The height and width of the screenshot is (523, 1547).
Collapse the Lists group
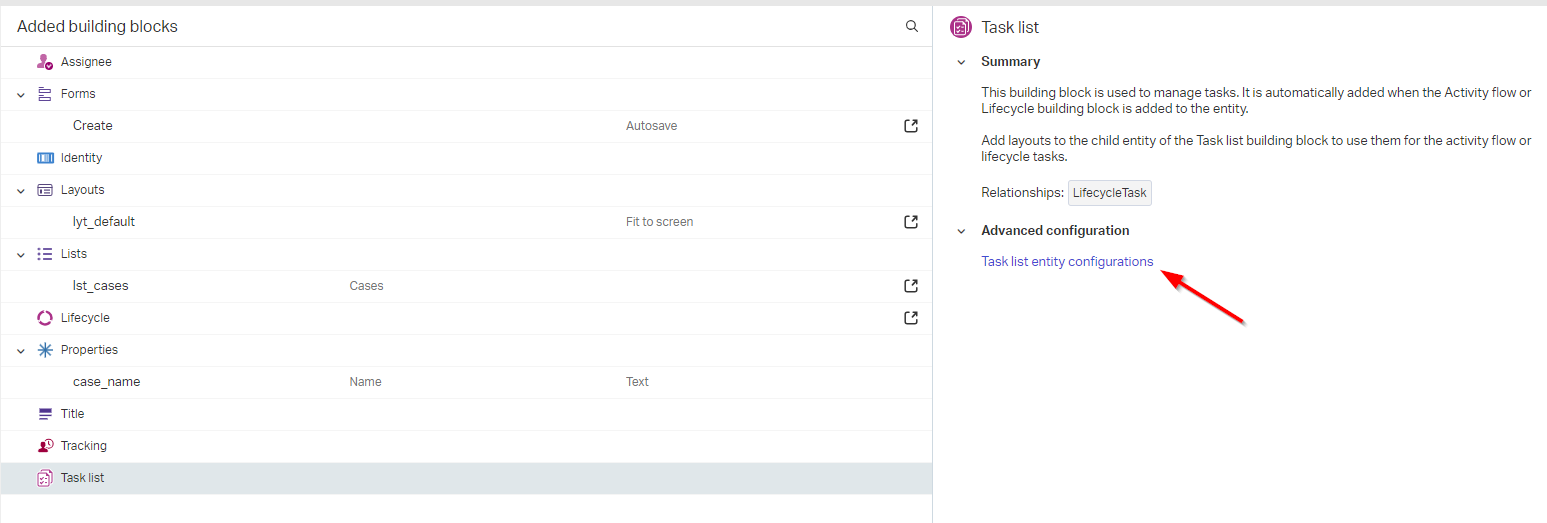tap(21, 254)
